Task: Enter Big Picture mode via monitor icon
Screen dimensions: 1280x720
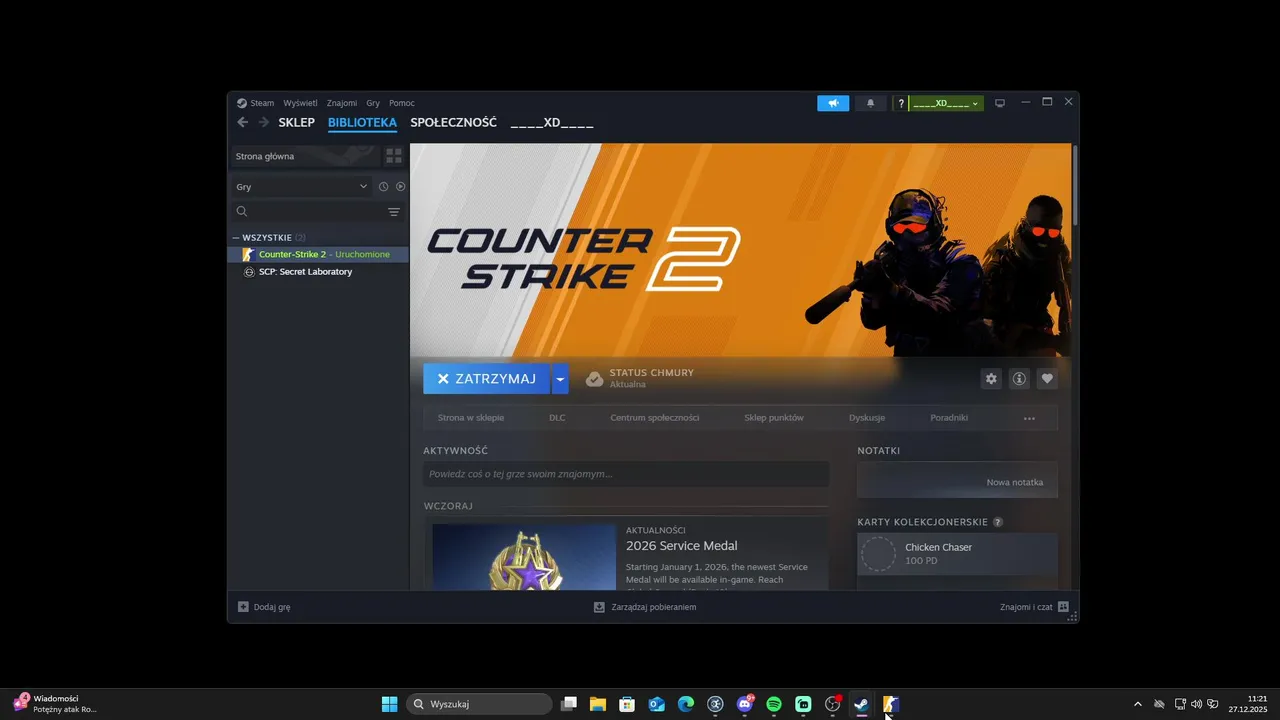Action: 1000,103
